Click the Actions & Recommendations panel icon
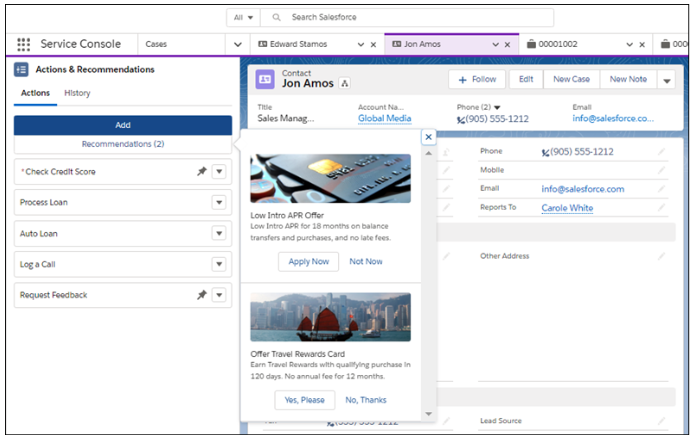Image resolution: width=694 pixels, height=437 pixels. pos(21,70)
